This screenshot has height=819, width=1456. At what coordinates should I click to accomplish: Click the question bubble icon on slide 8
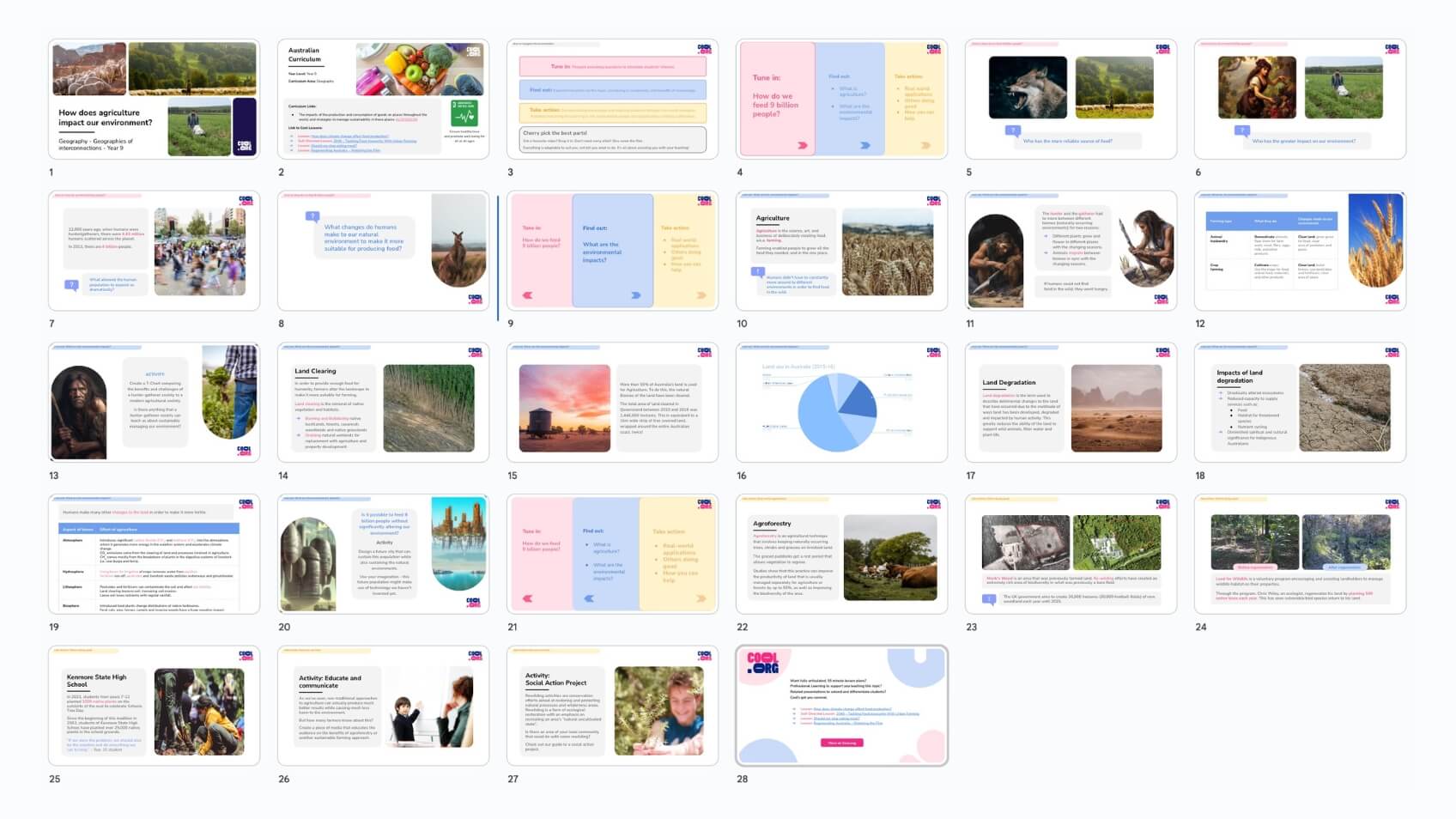click(313, 217)
